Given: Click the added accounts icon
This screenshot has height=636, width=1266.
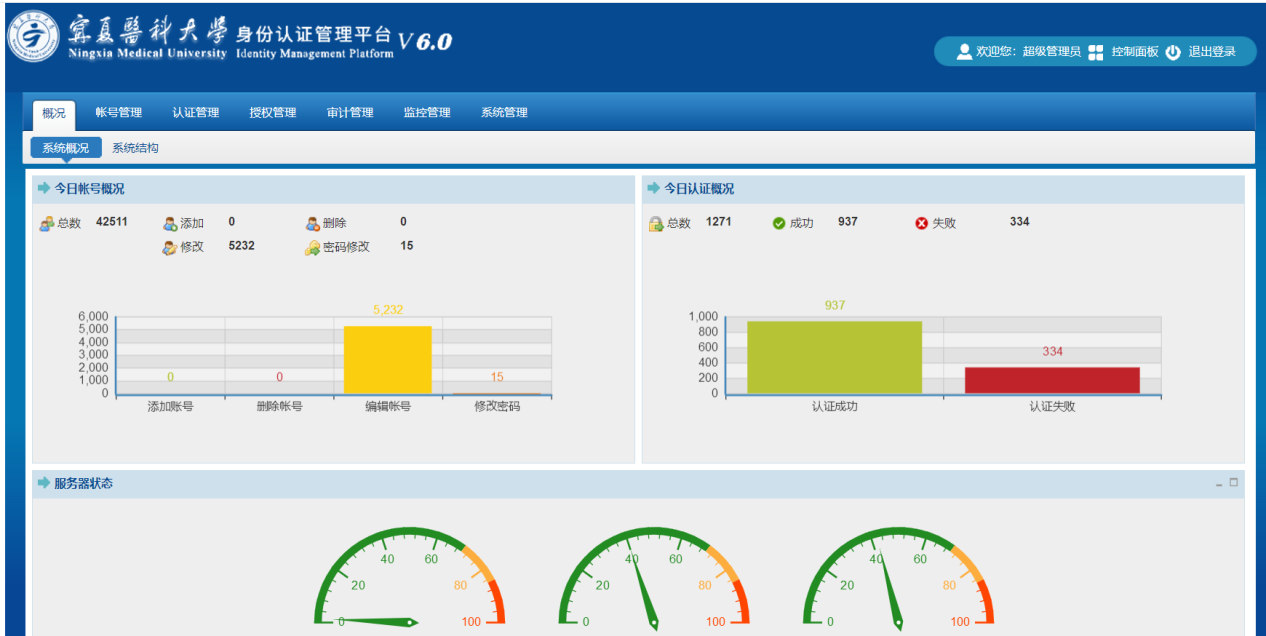Looking at the screenshot, I should coord(170,223).
